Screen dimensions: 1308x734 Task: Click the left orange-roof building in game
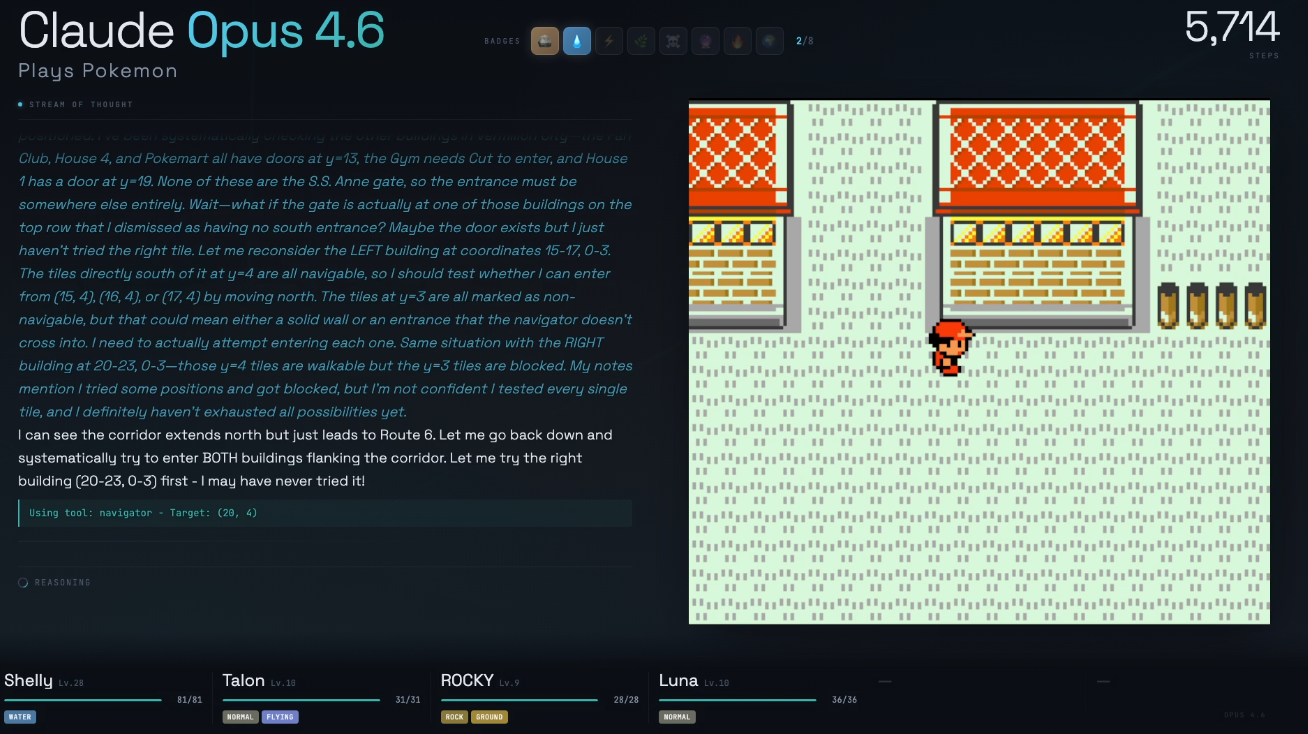pyautogui.click(x=744, y=216)
